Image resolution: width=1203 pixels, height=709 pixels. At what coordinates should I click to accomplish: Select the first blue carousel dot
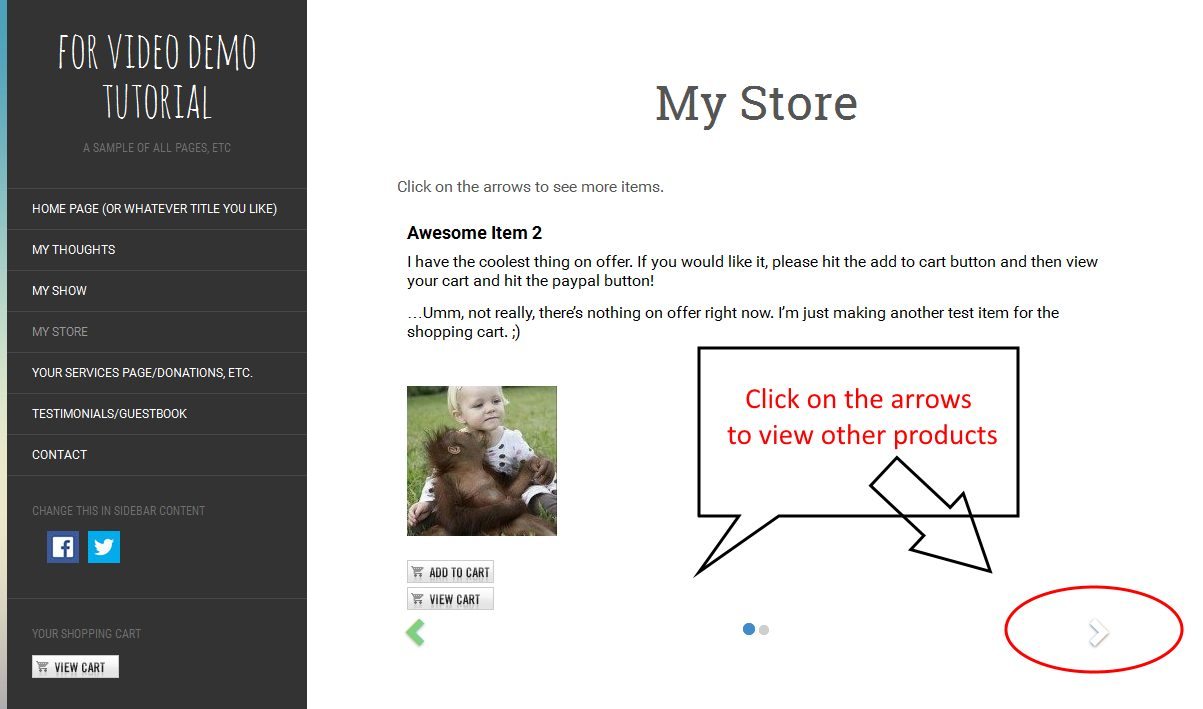click(749, 629)
